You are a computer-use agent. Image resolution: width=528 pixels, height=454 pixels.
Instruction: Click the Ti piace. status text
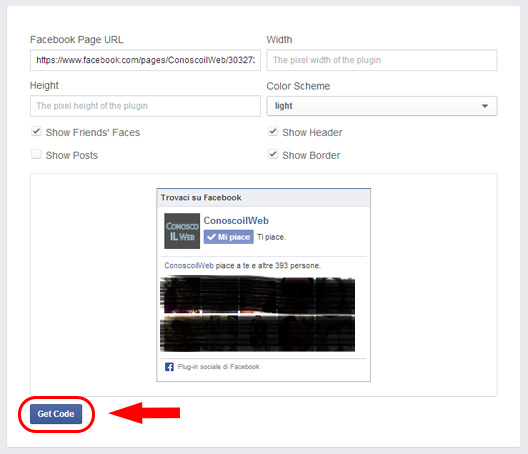pos(271,237)
